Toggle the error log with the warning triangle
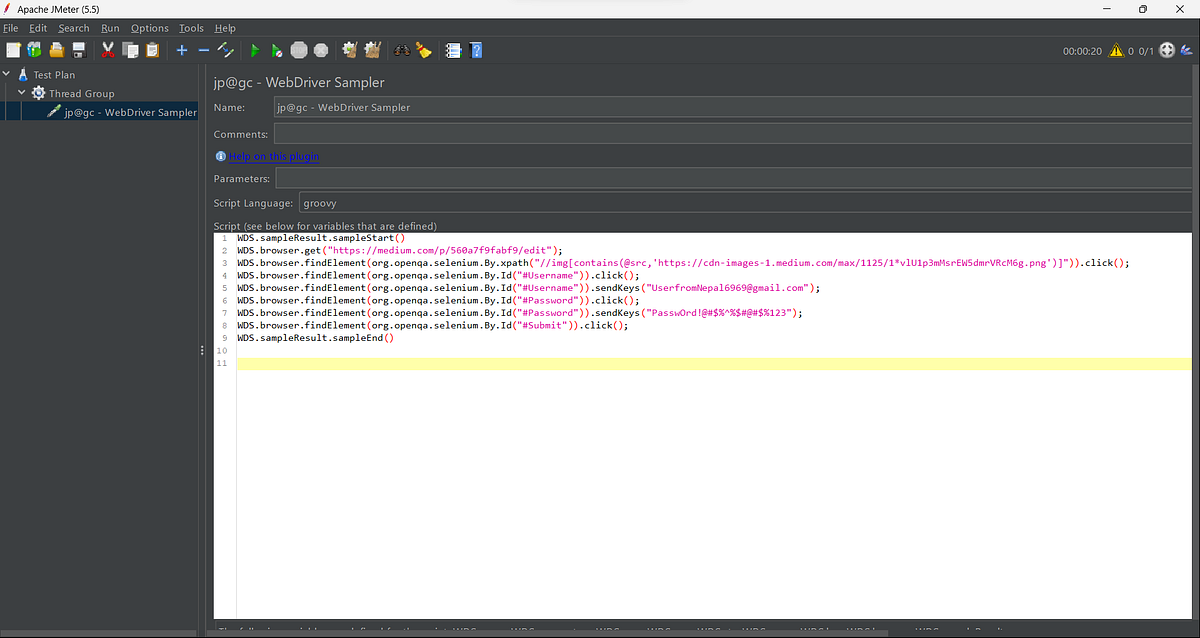 pyautogui.click(x=1117, y=48)
